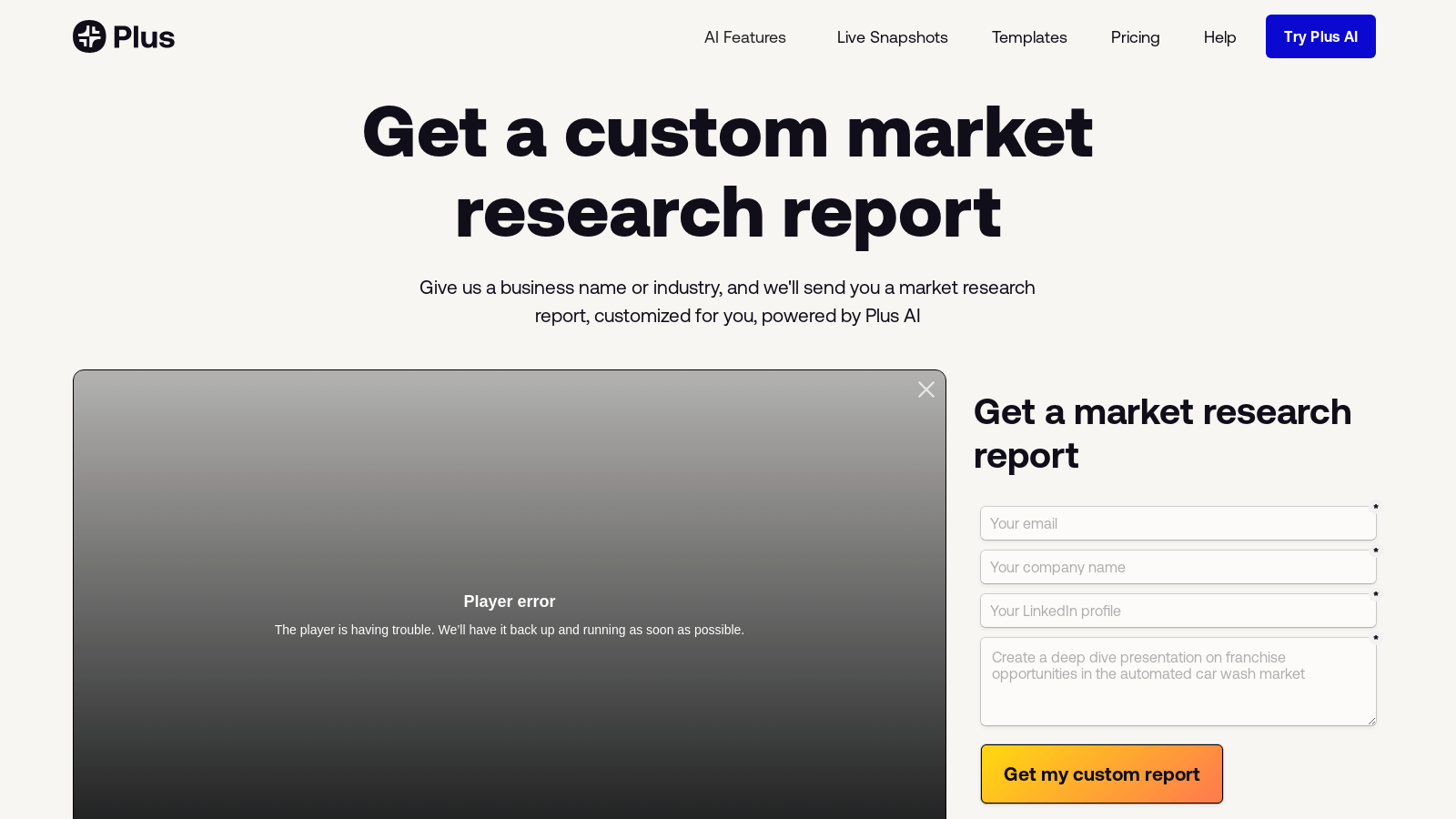Click the "Get a custom market research report" title
Image resolution: width=1456 pixels, height=819 pixels.
click(x=728, y=173)
